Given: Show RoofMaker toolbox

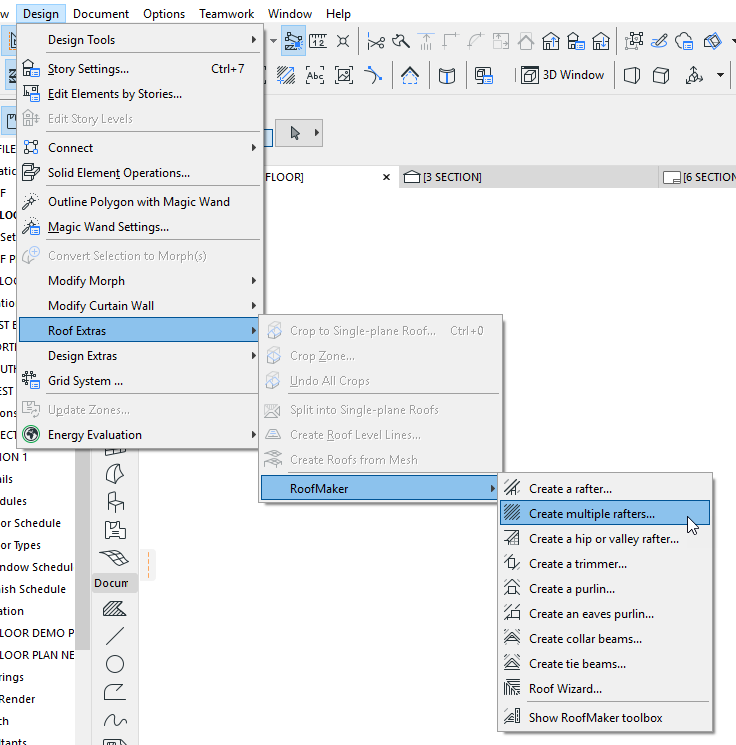Looking at the screenshot, I should [605, 717].
